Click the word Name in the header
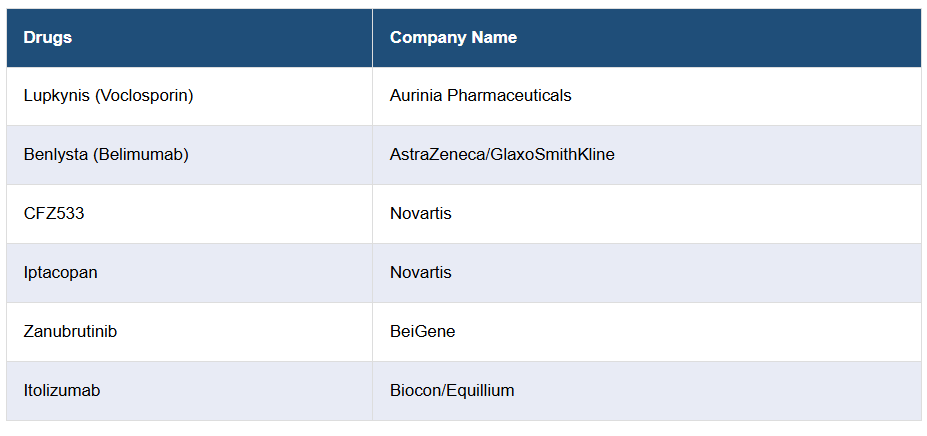Screen dimensions: 927x436 point(496,38)
